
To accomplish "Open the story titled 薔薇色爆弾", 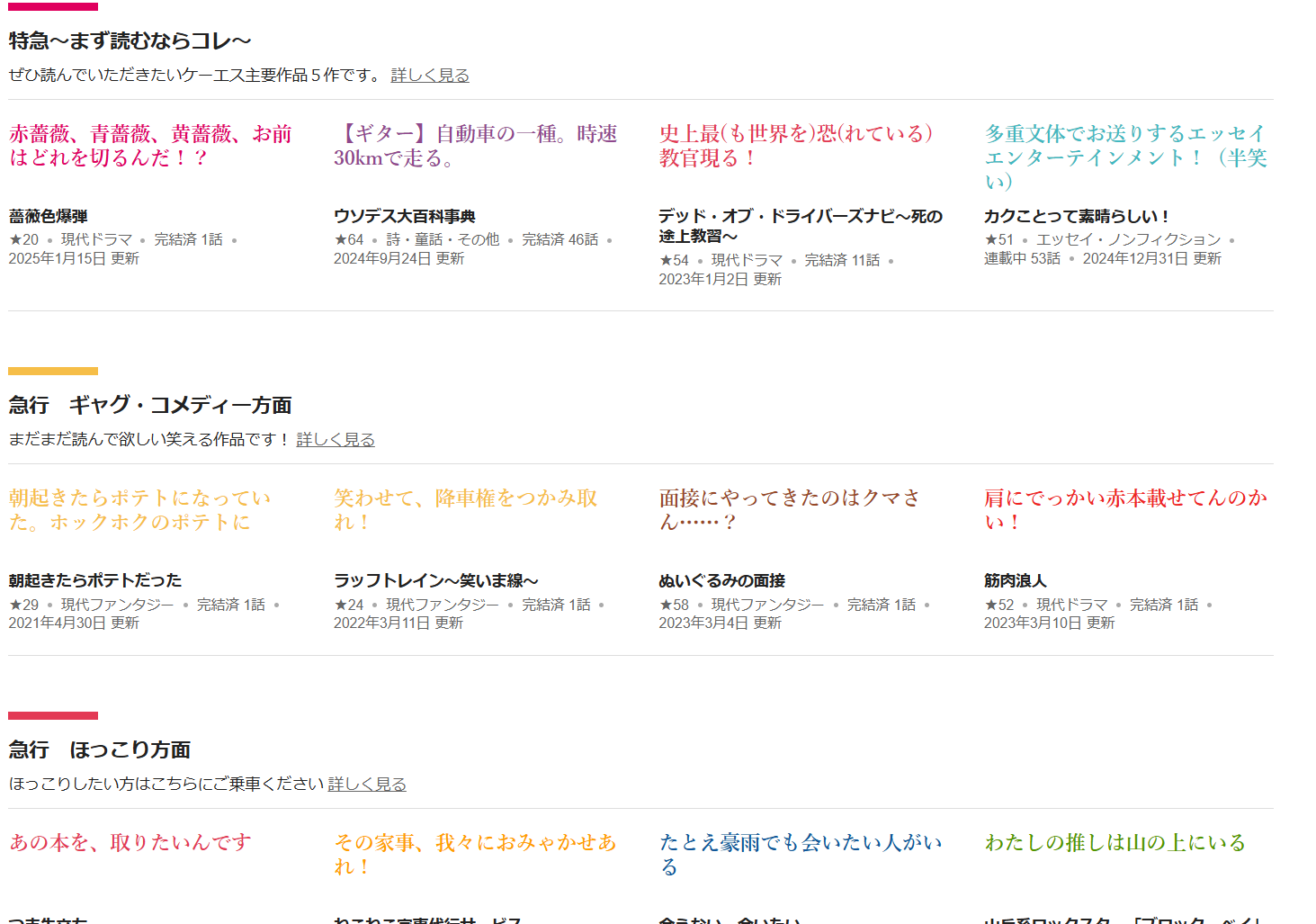I will pos(49,217).
